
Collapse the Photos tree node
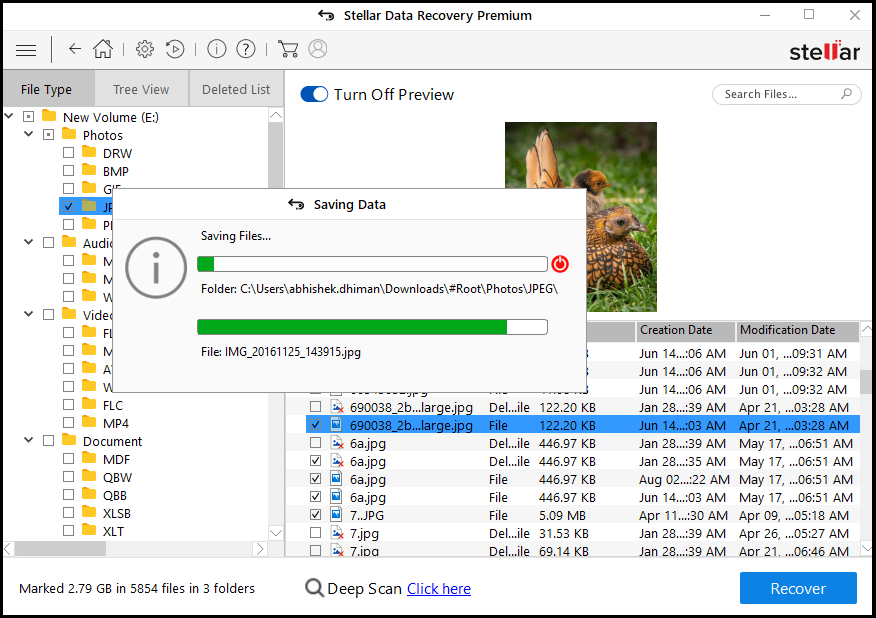pos(28,134)
